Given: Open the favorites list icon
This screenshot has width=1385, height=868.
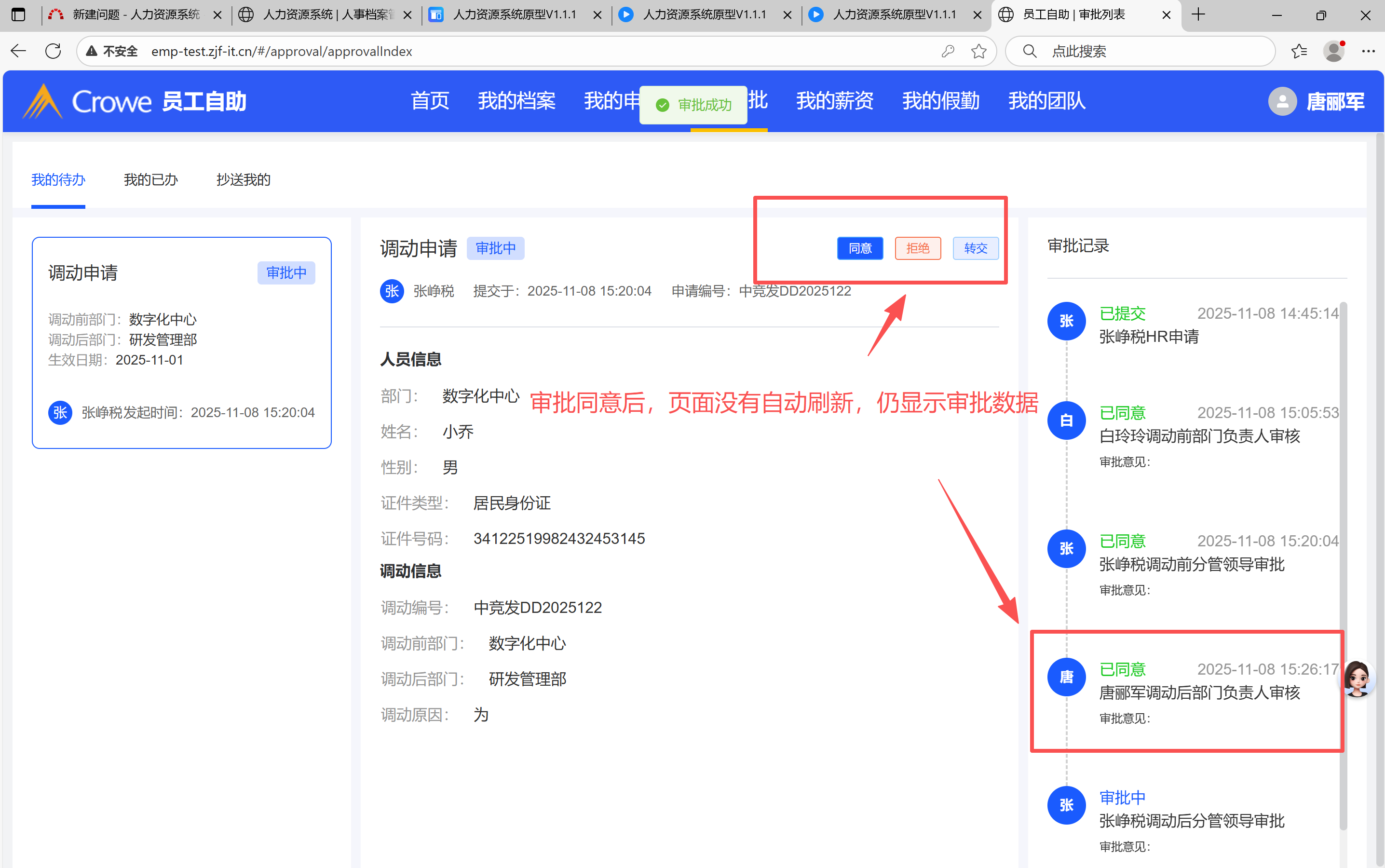Looking at the screenshot, I should [x=1299, y=51].
